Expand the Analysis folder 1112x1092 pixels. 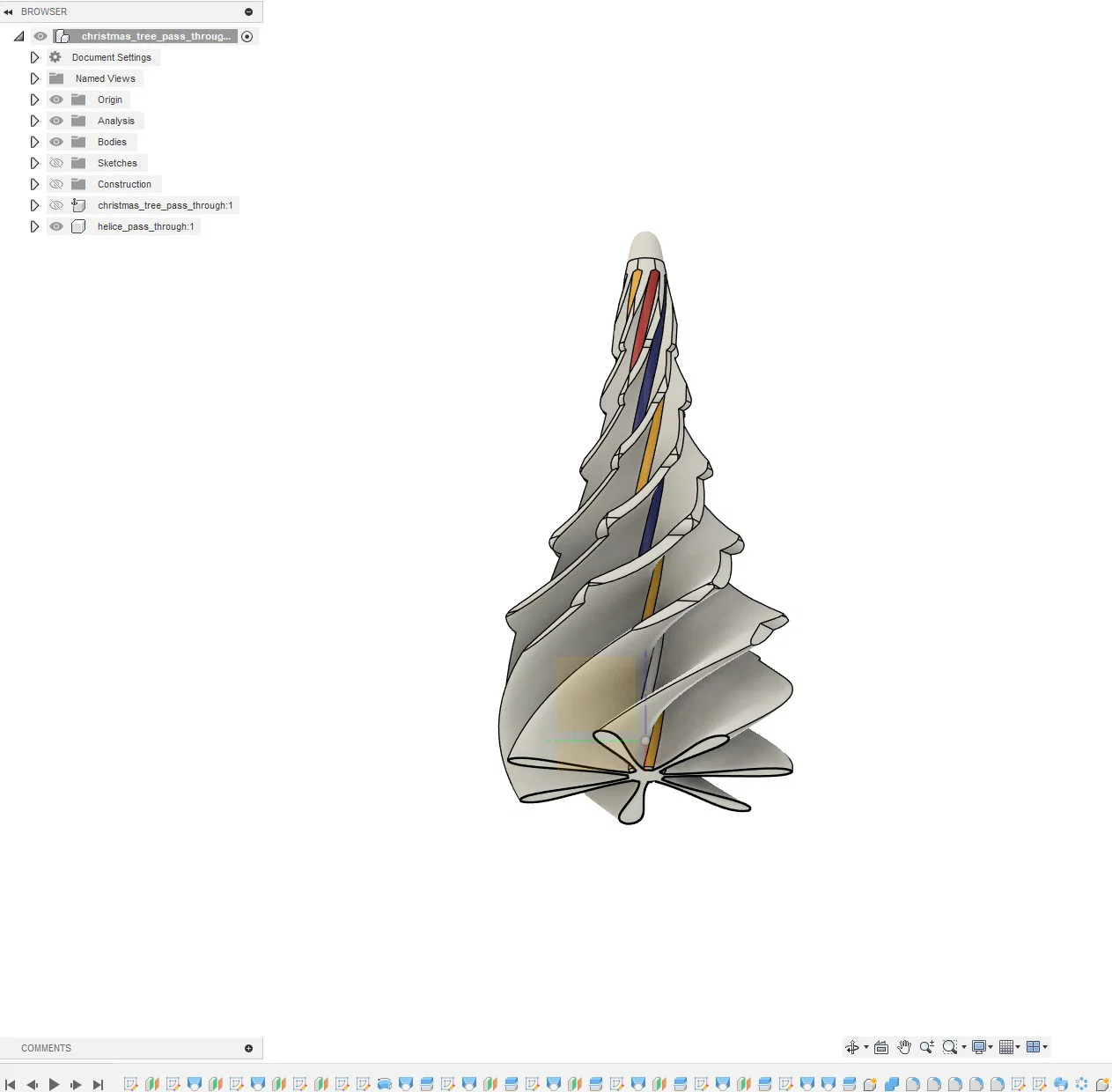pyautogui.click(x=34, y=121)
